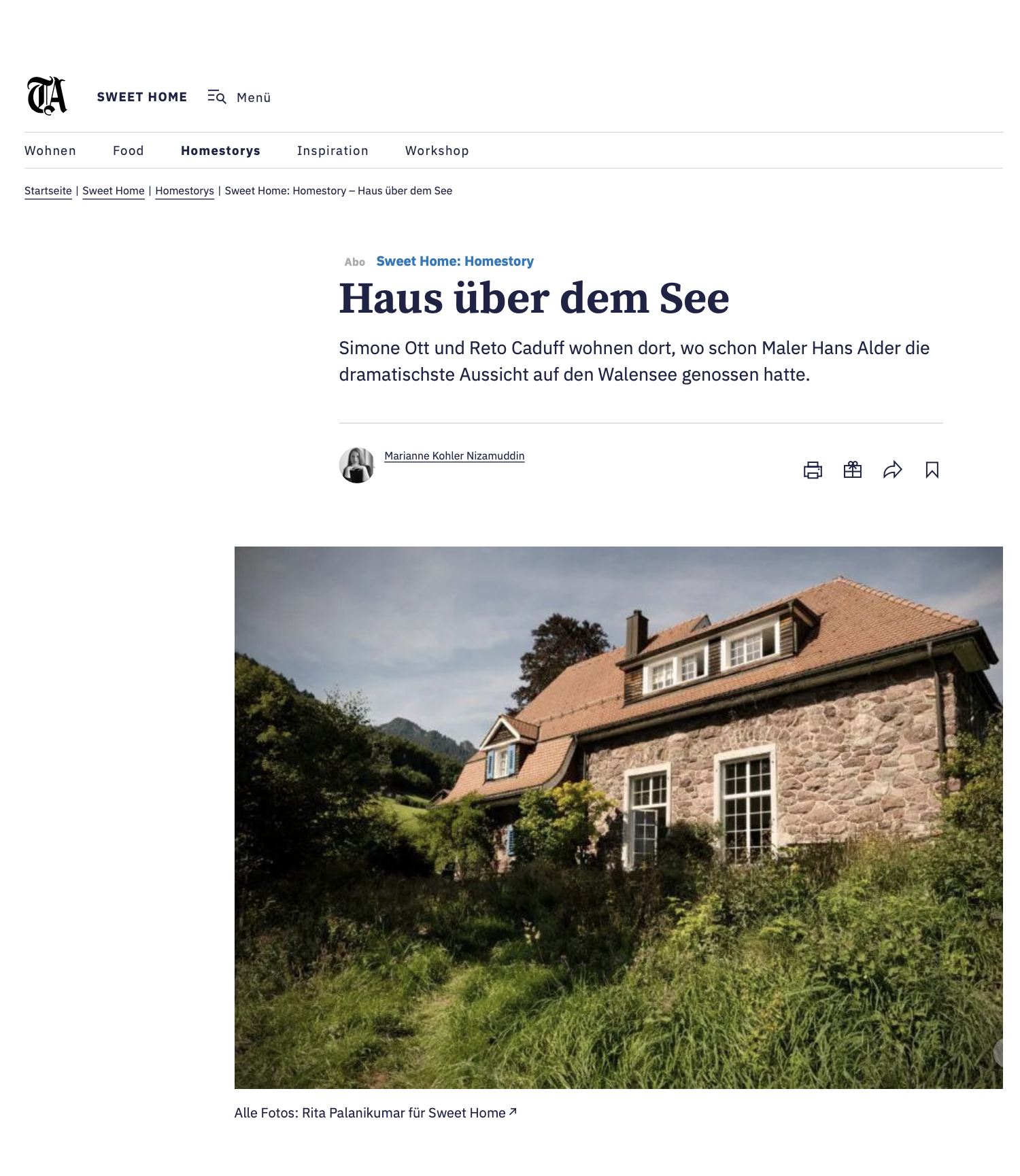The width and height of the screenshot is (1020, 1176).
Task: Click the author's round profile photo
Action: 357,465
